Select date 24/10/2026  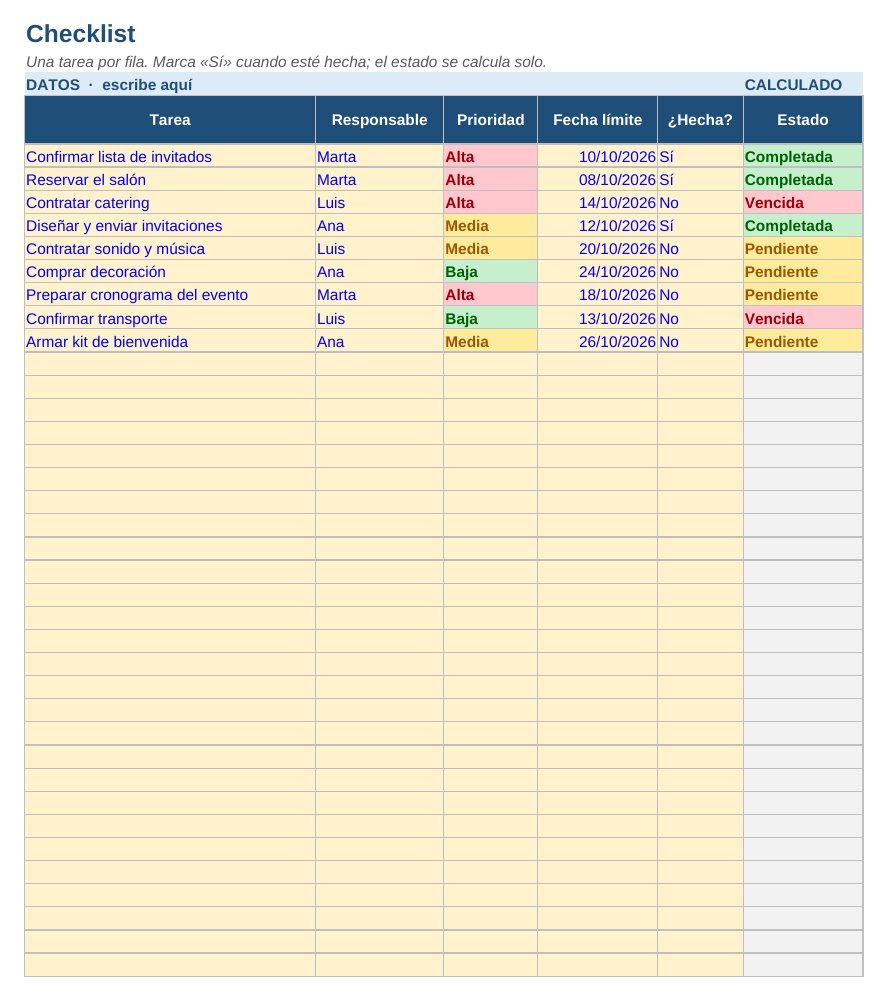click(x=598, y=271)
